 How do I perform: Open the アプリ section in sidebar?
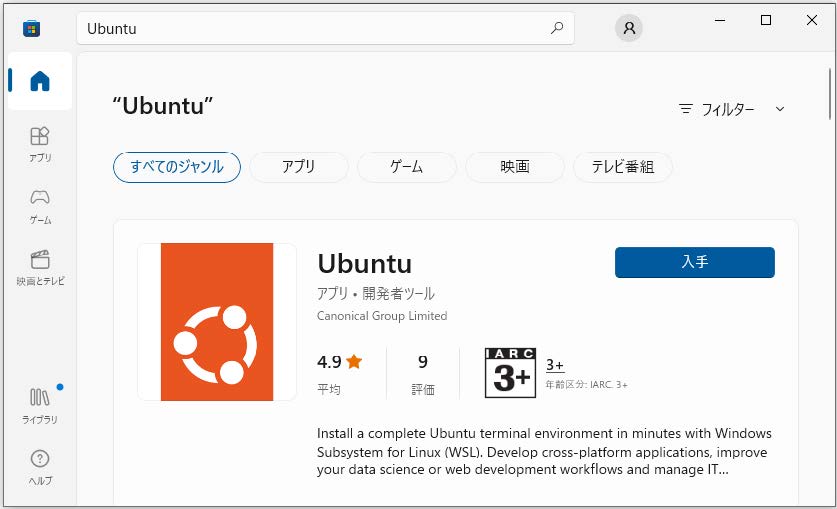click(x=40, y=144)
